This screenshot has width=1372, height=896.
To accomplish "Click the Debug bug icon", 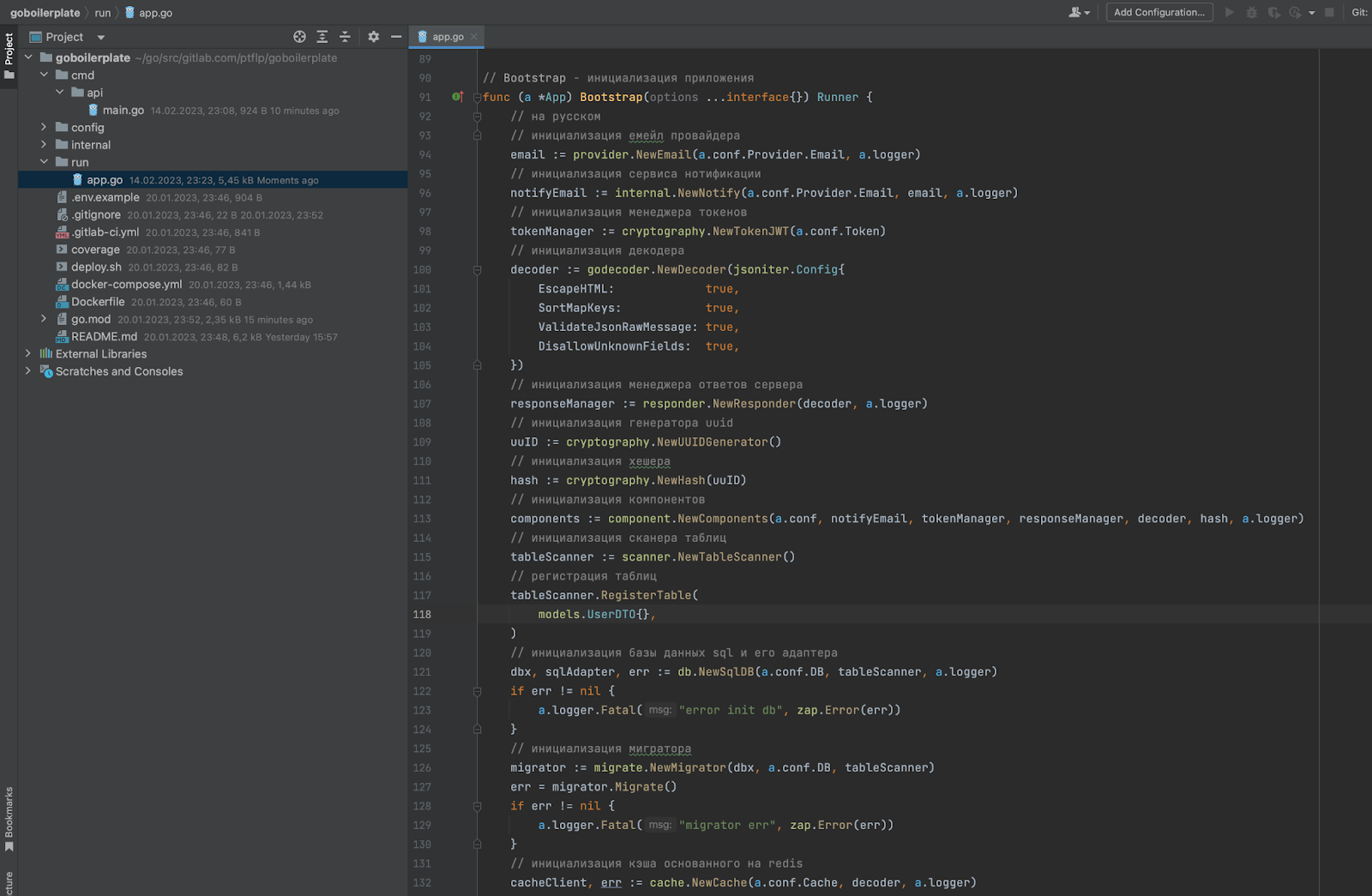I will [1252, 12].
